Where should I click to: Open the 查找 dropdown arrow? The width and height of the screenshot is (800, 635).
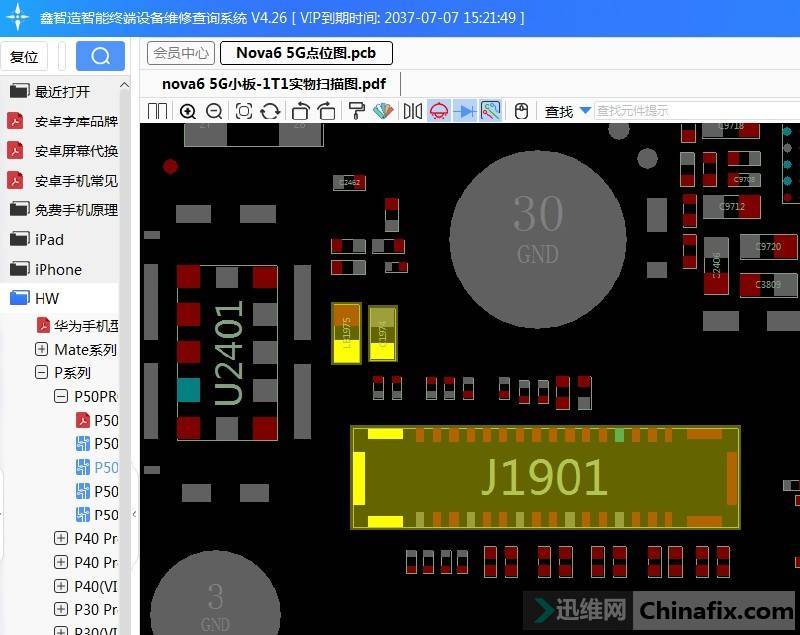(x=585, y=111)
